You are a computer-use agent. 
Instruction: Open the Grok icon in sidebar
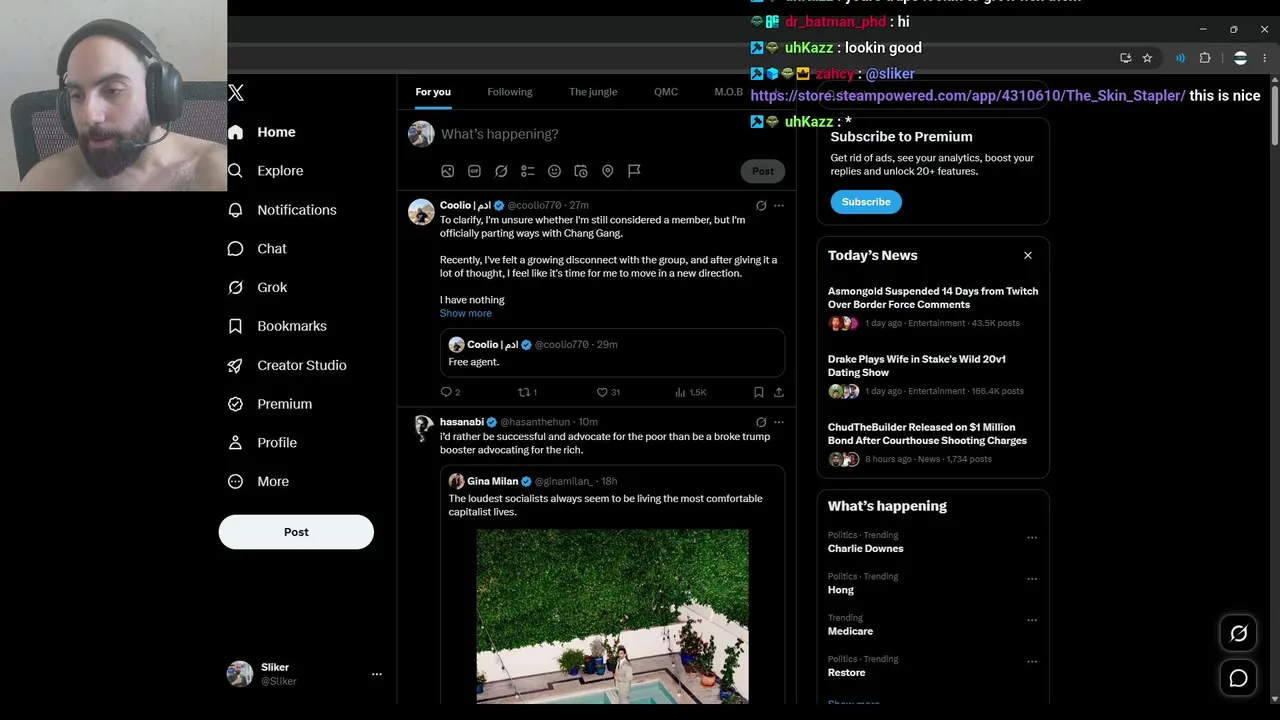coord(236,287)
